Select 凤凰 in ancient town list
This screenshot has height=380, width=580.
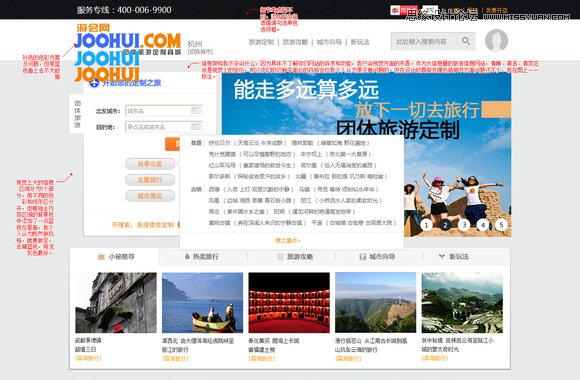(214, 201)
